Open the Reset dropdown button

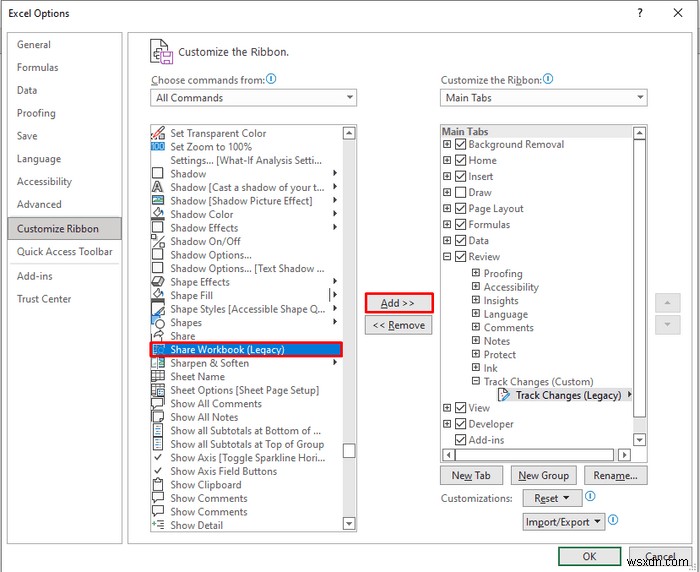point(552,498)
